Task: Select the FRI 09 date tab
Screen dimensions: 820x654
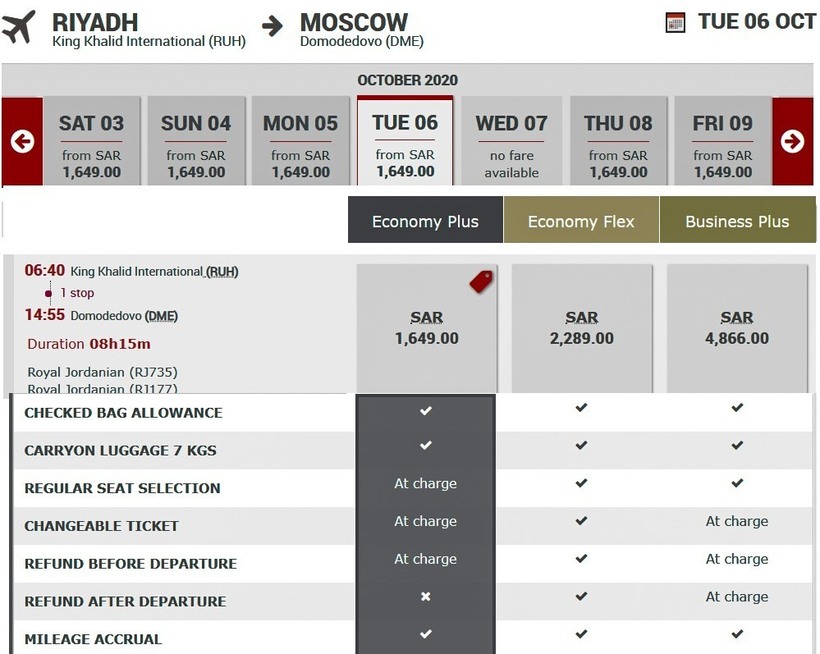Action: (x=722, y=141)
